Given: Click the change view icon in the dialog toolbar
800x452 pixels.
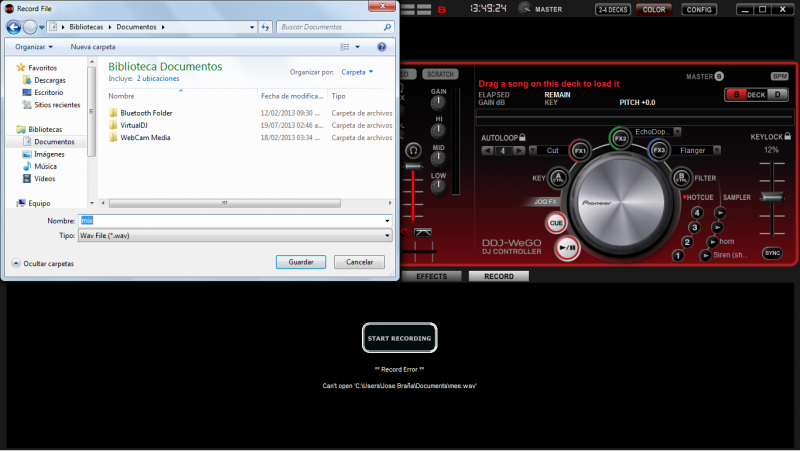Looking at the screenshot, I should (x=345, y=47).
